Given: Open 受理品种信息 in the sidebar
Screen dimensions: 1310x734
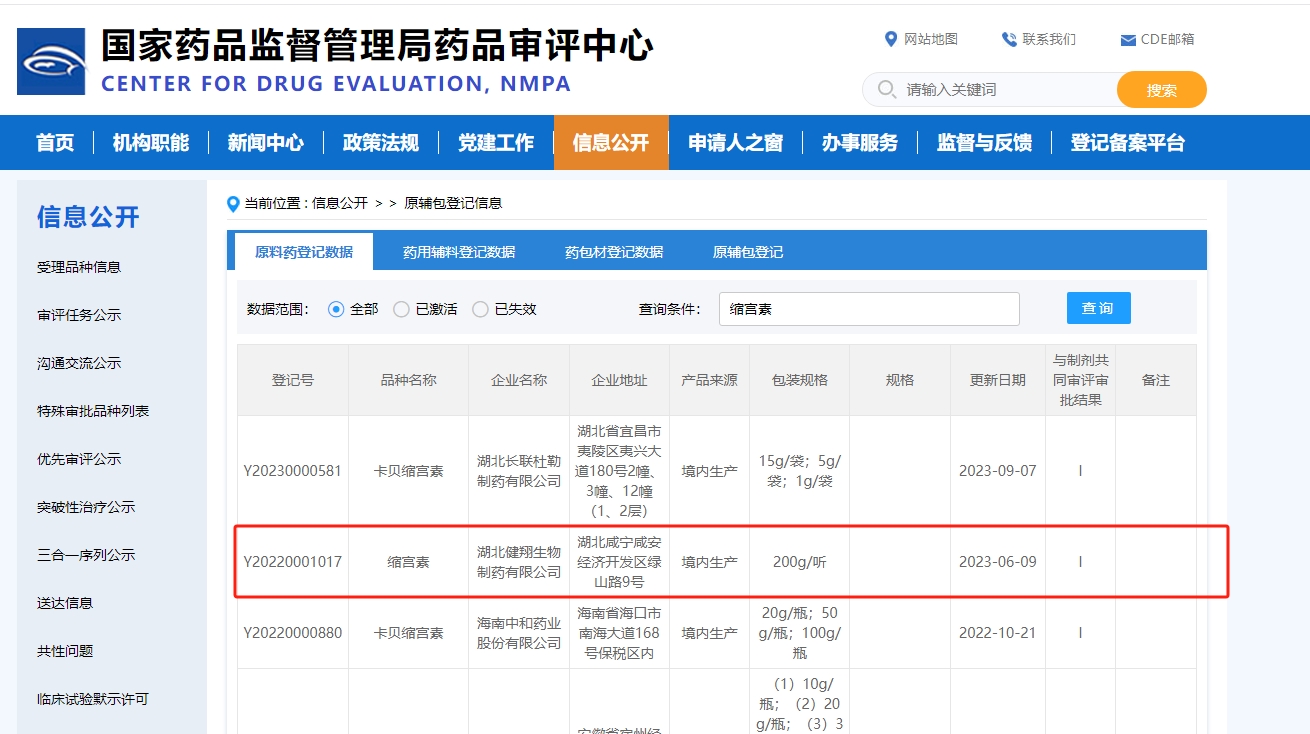Looking at the screenshot, I should tap(79, 267).
